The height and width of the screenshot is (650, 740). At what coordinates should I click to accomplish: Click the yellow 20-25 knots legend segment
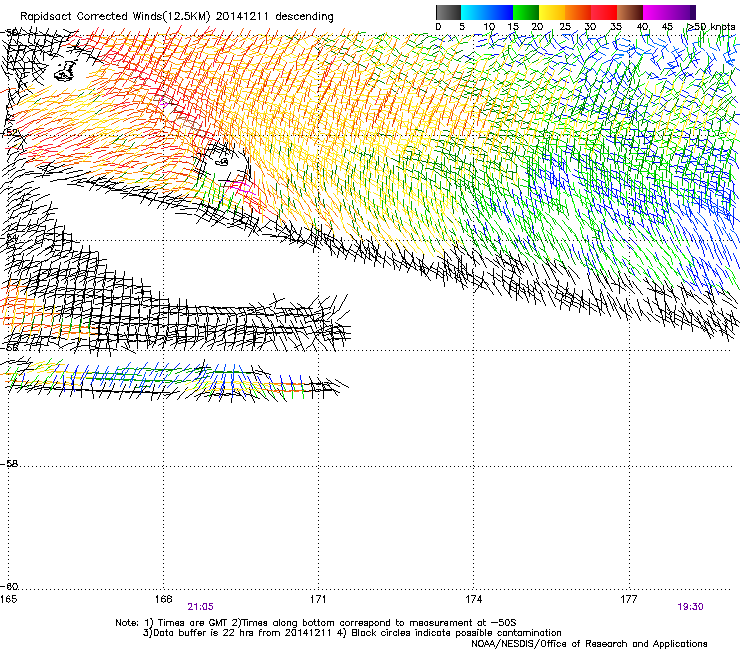[552, 12]
